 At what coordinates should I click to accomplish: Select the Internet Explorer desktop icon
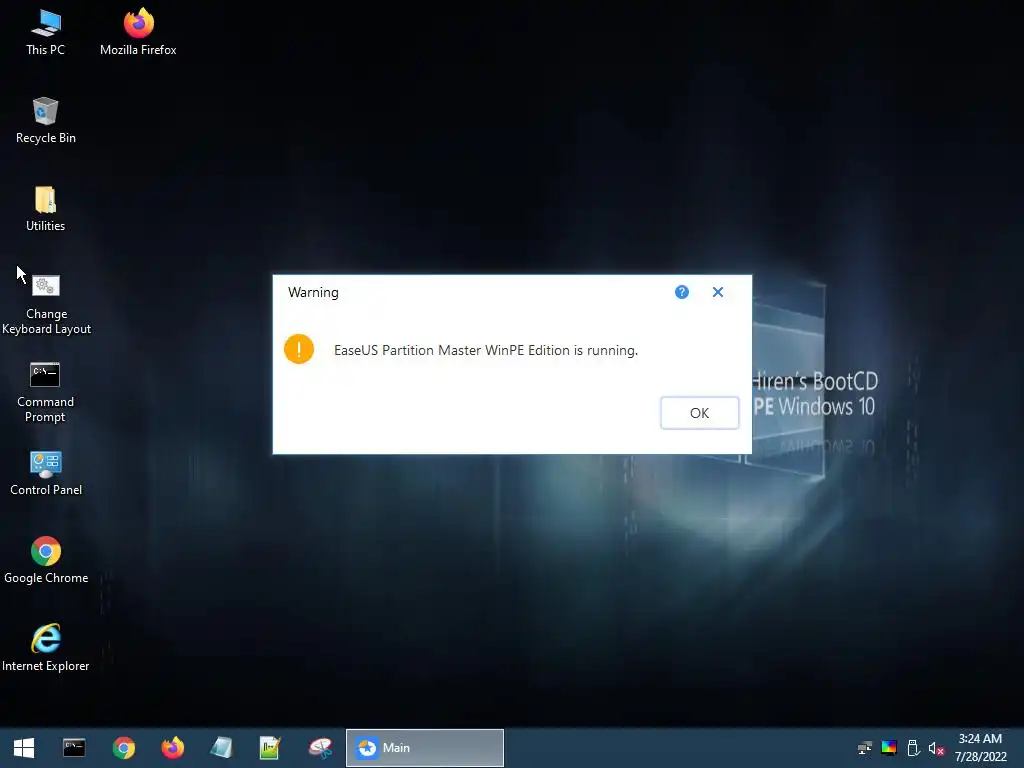[x=46, y=648]
